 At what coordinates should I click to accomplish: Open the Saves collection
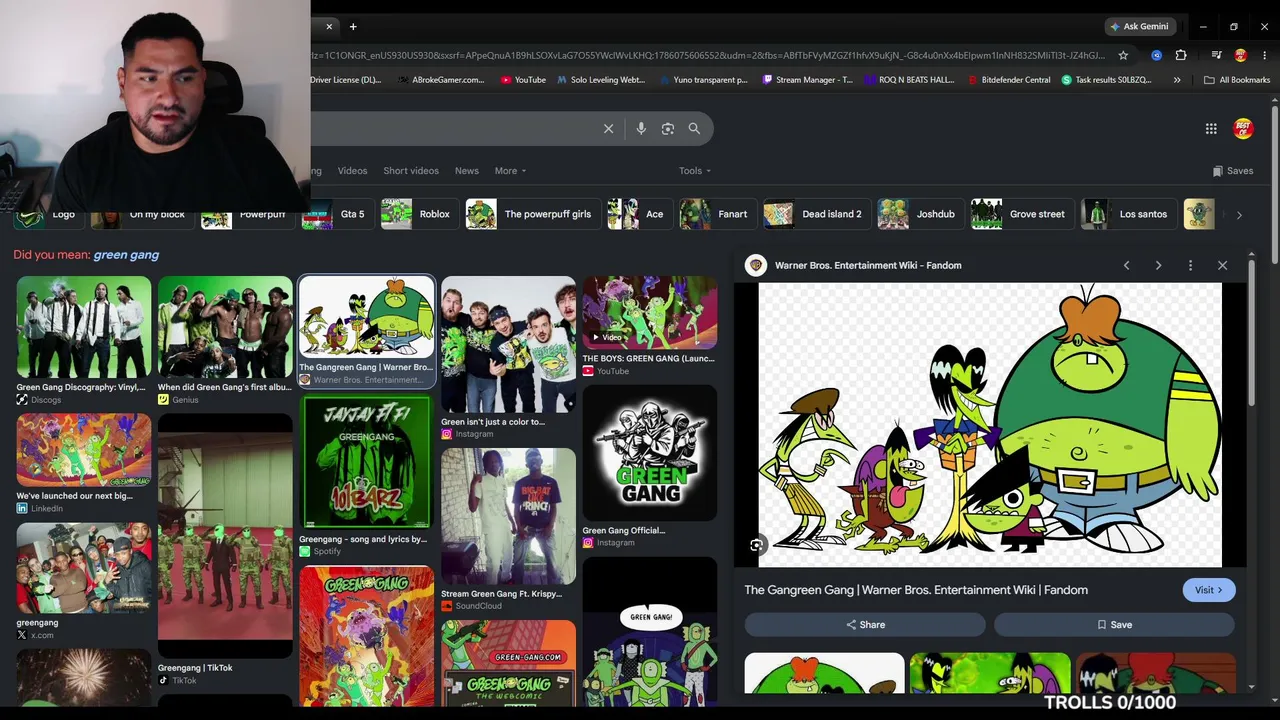[1232, 171]
